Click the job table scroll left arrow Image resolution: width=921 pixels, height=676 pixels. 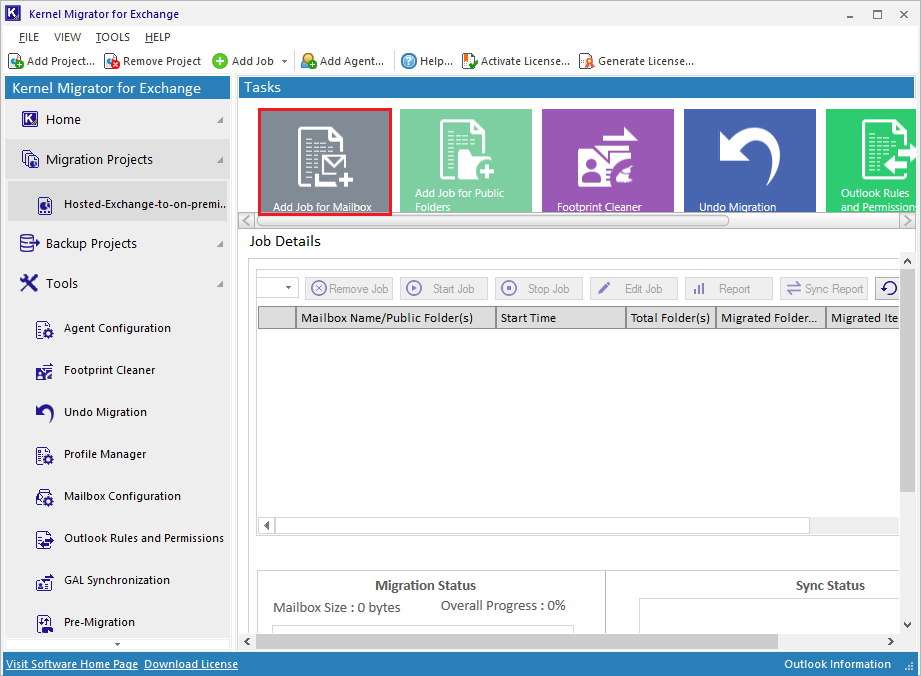click(267, 525)
